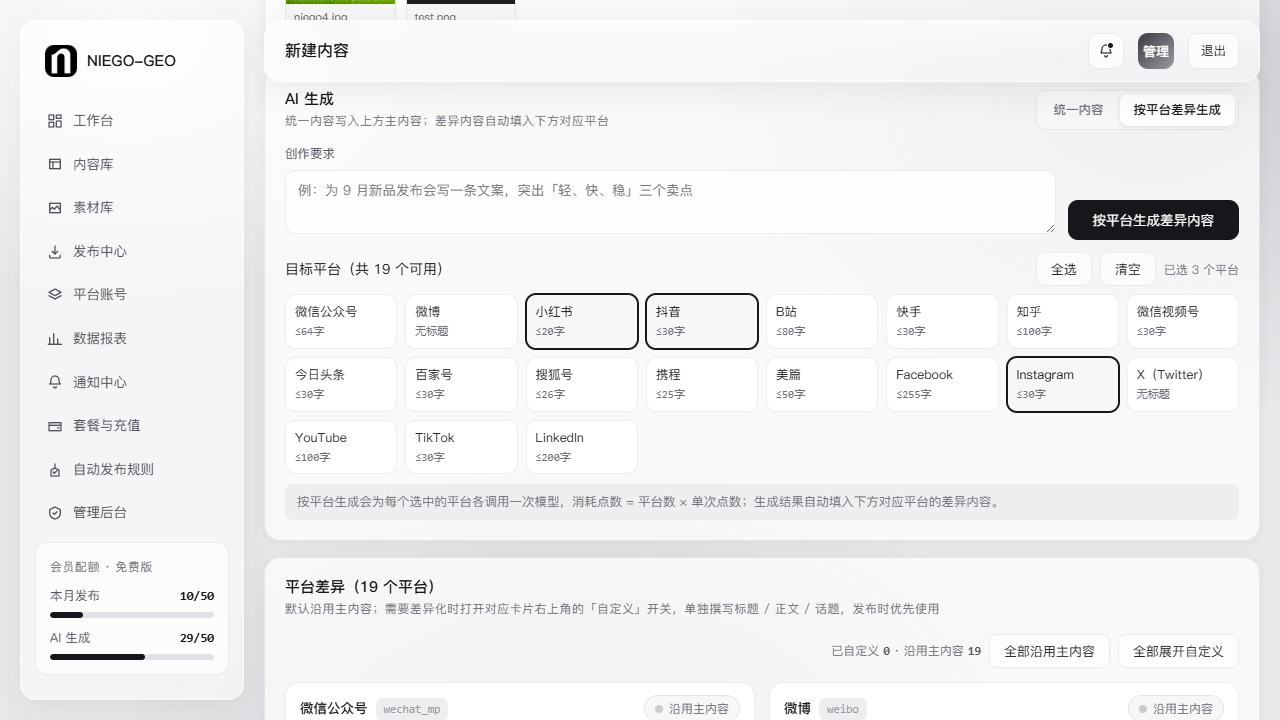Click the 29/50 AI generation count
1280x720 pixels.
197,638
